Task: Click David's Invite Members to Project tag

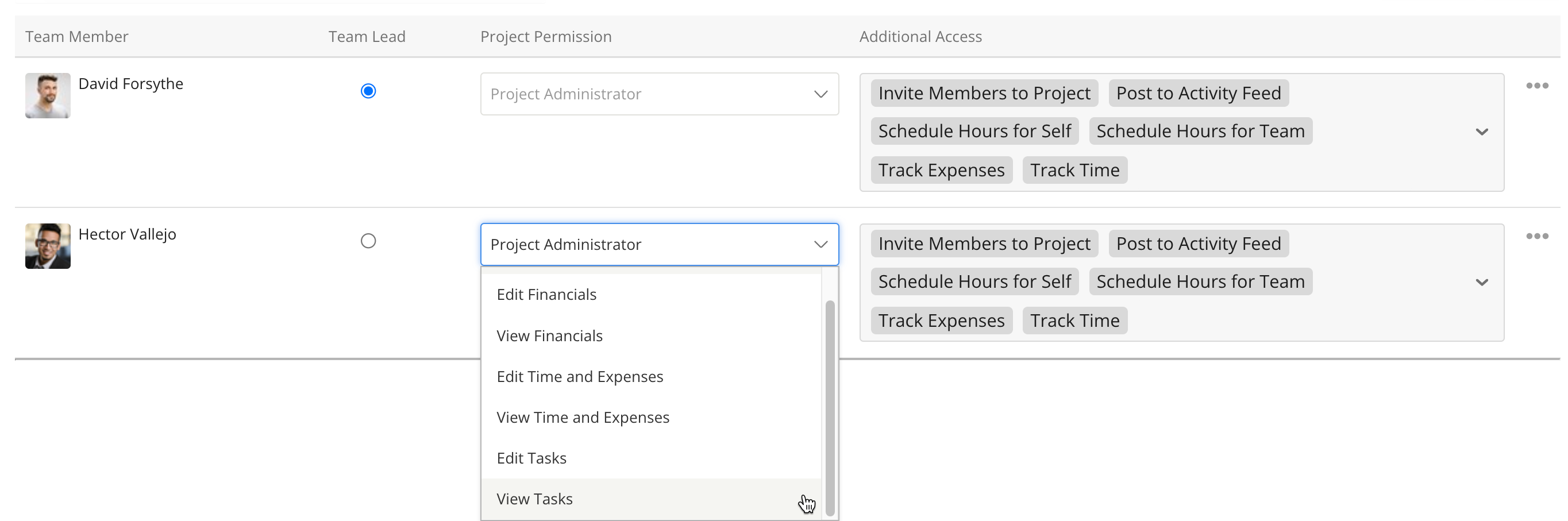Action: (x=984, y=93)
